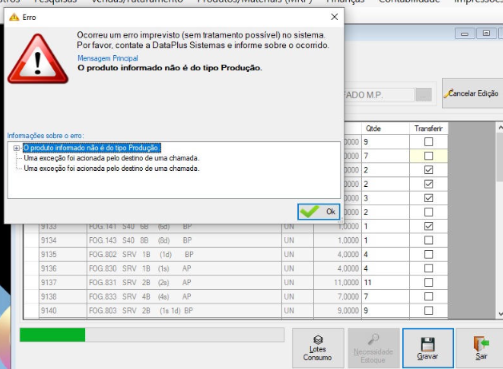
Task: Click the floppy disk icon on Gravar
Action: pyautogui.click(x=428, y=344)
